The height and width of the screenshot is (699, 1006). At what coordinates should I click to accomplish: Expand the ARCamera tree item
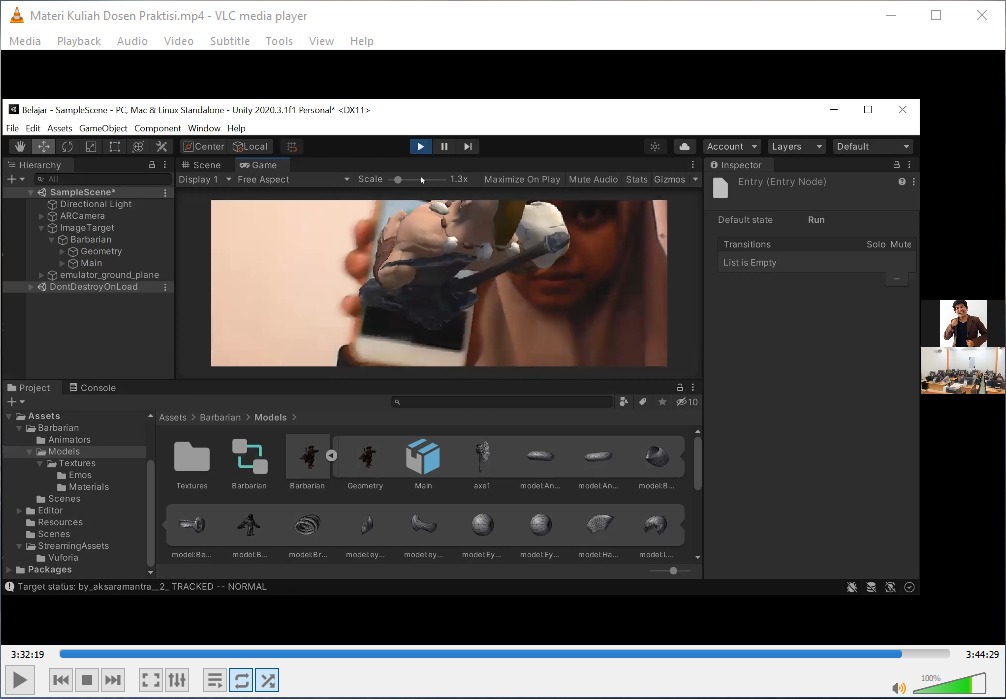42,216
